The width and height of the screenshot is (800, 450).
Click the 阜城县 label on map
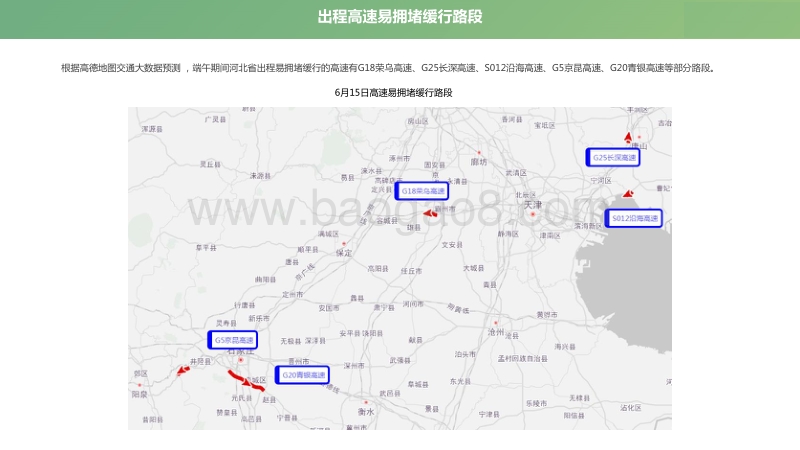tap(418, 384)
